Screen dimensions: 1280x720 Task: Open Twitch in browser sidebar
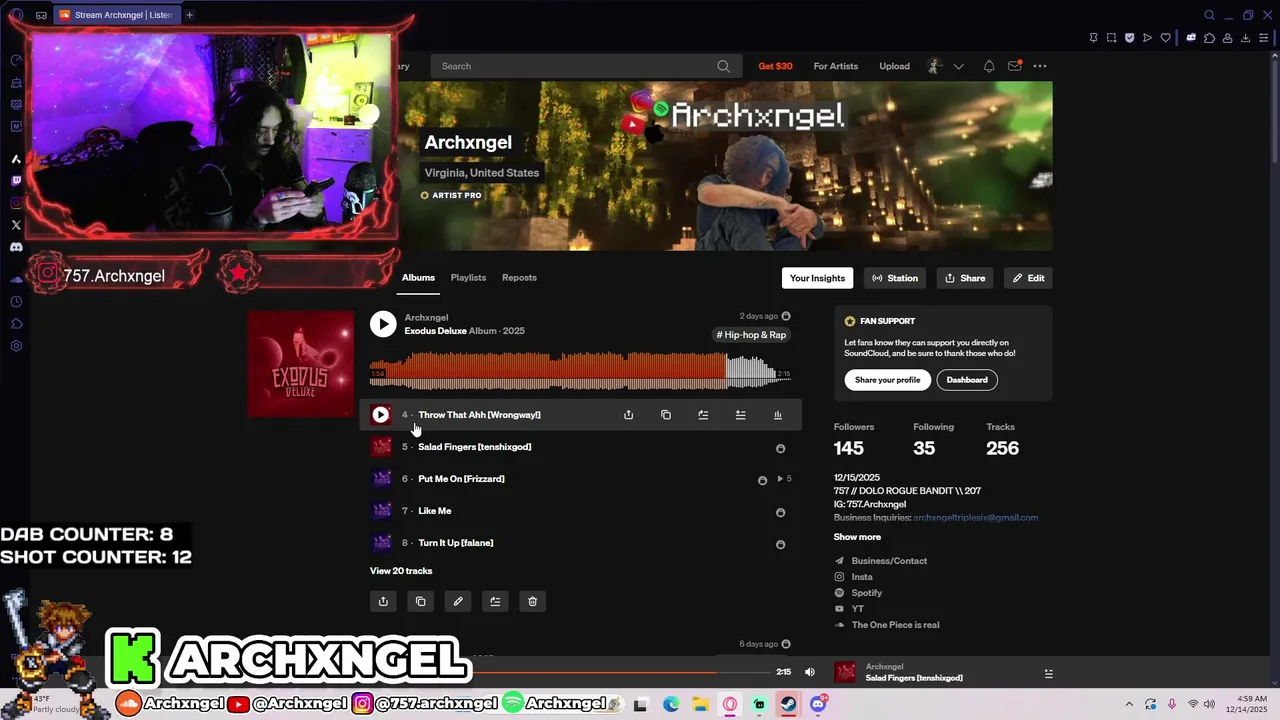point(16,181)
